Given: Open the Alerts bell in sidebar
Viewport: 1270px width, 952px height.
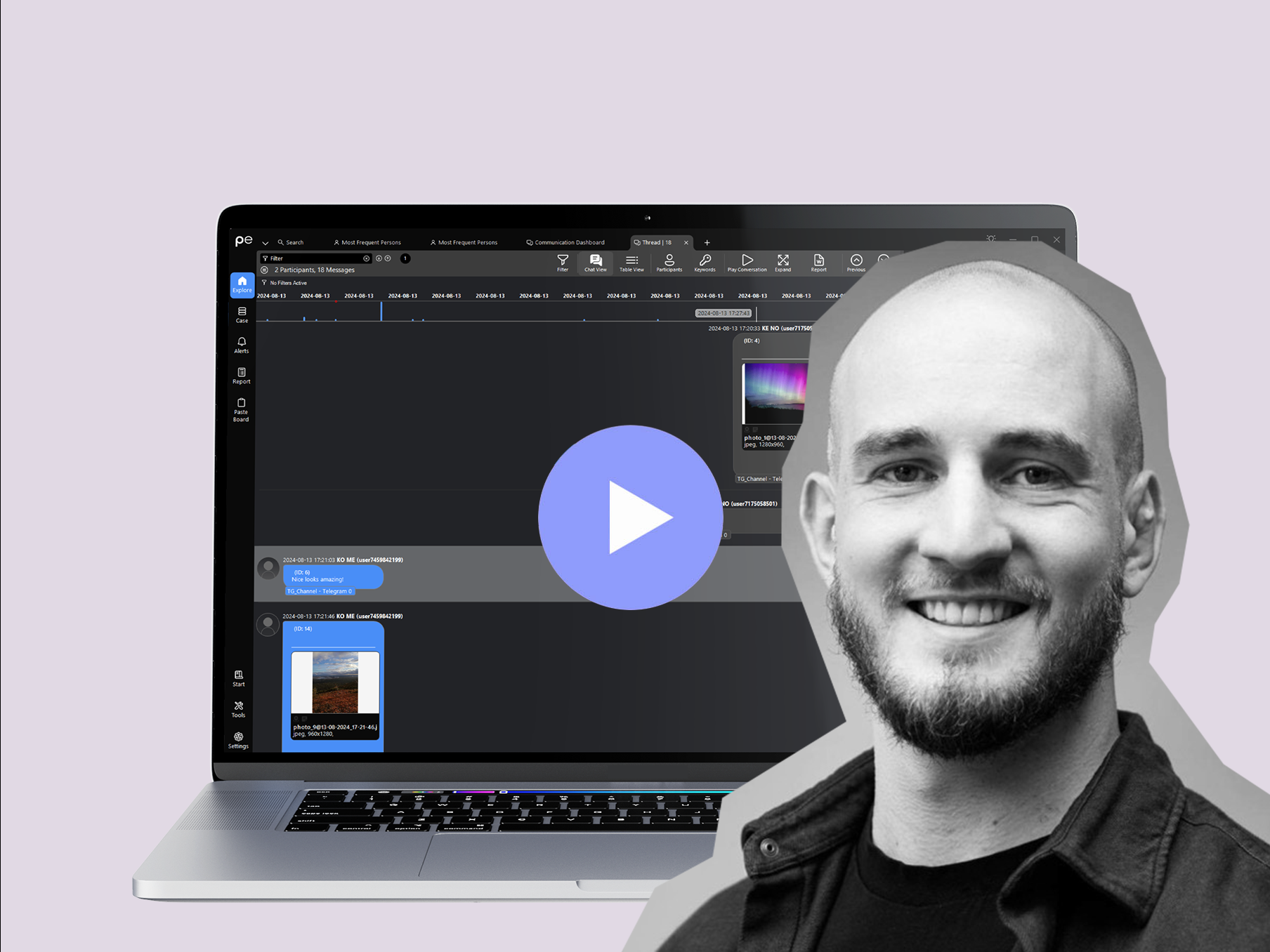Looking at the screenshot, I should (x=242, y=345).
